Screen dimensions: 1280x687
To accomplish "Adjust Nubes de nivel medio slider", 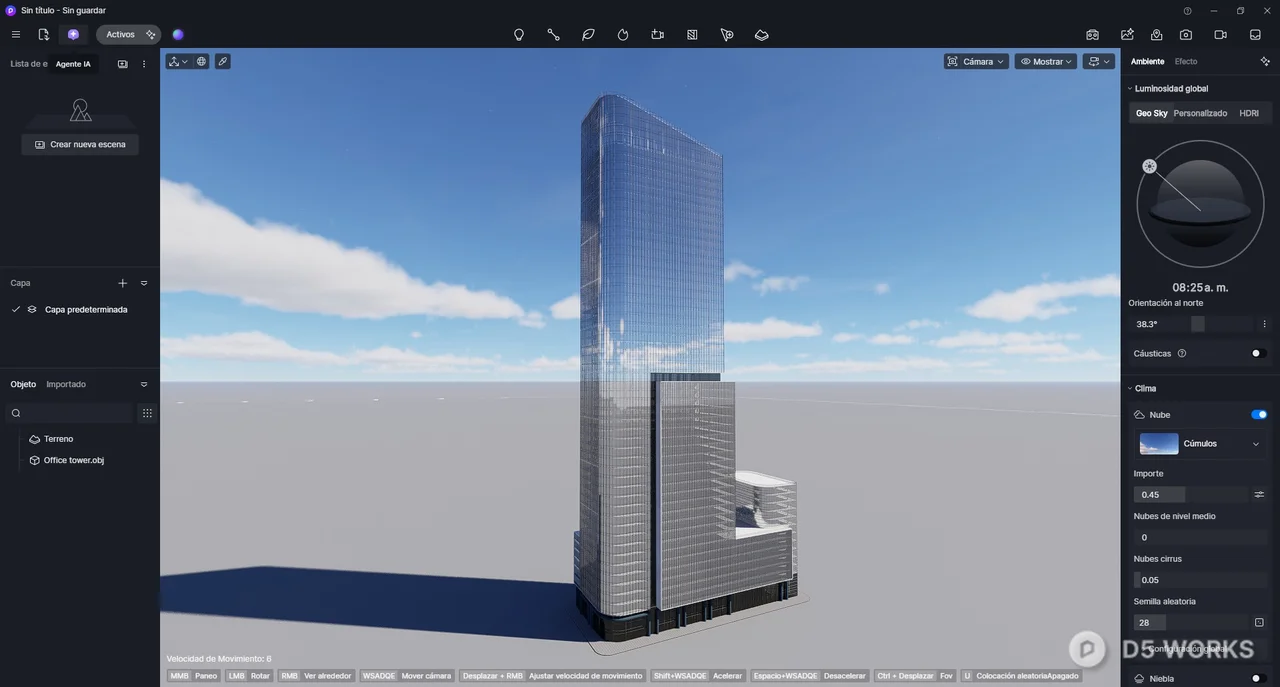I will (1200, 537).
